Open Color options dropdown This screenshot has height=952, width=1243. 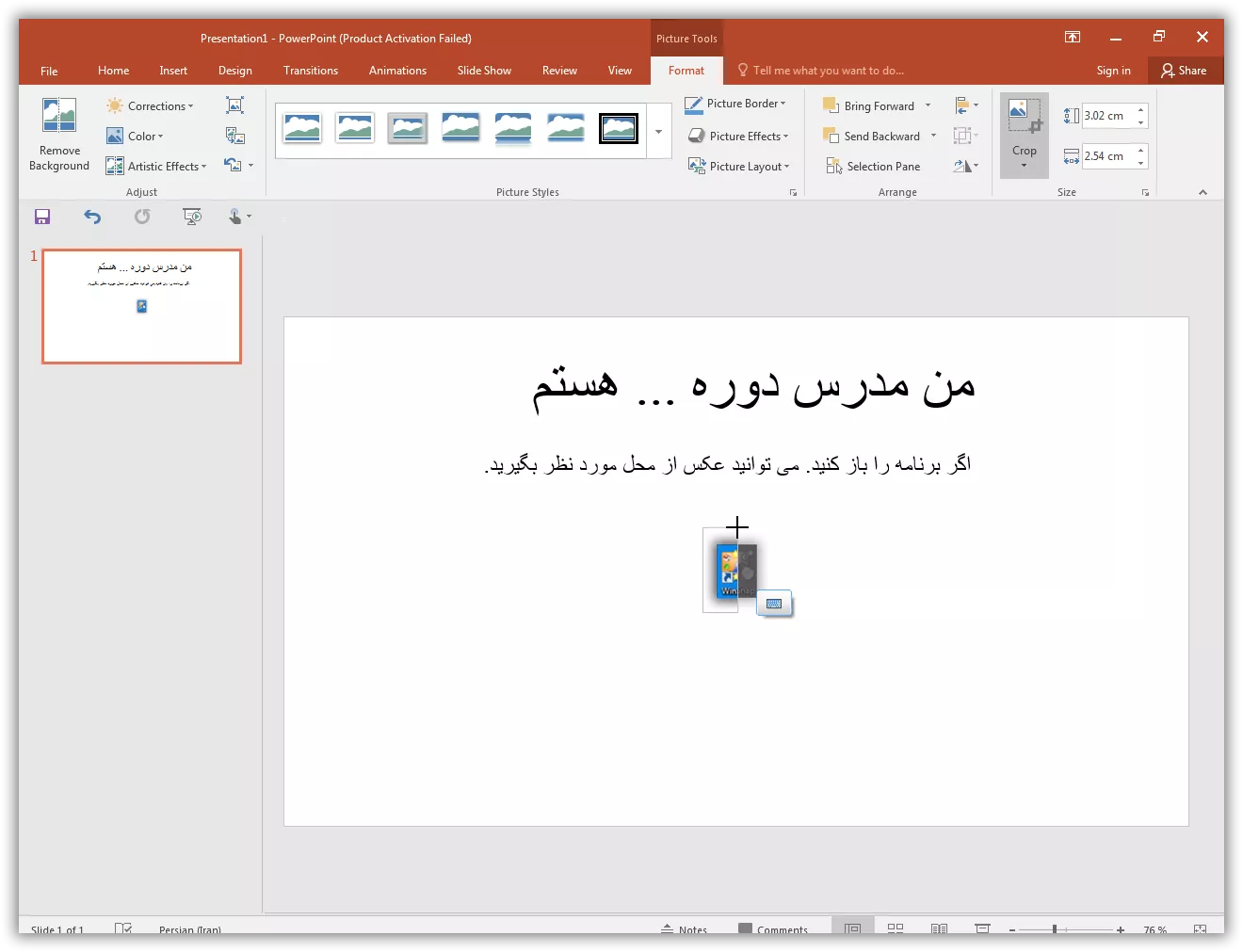coord(135,137)
